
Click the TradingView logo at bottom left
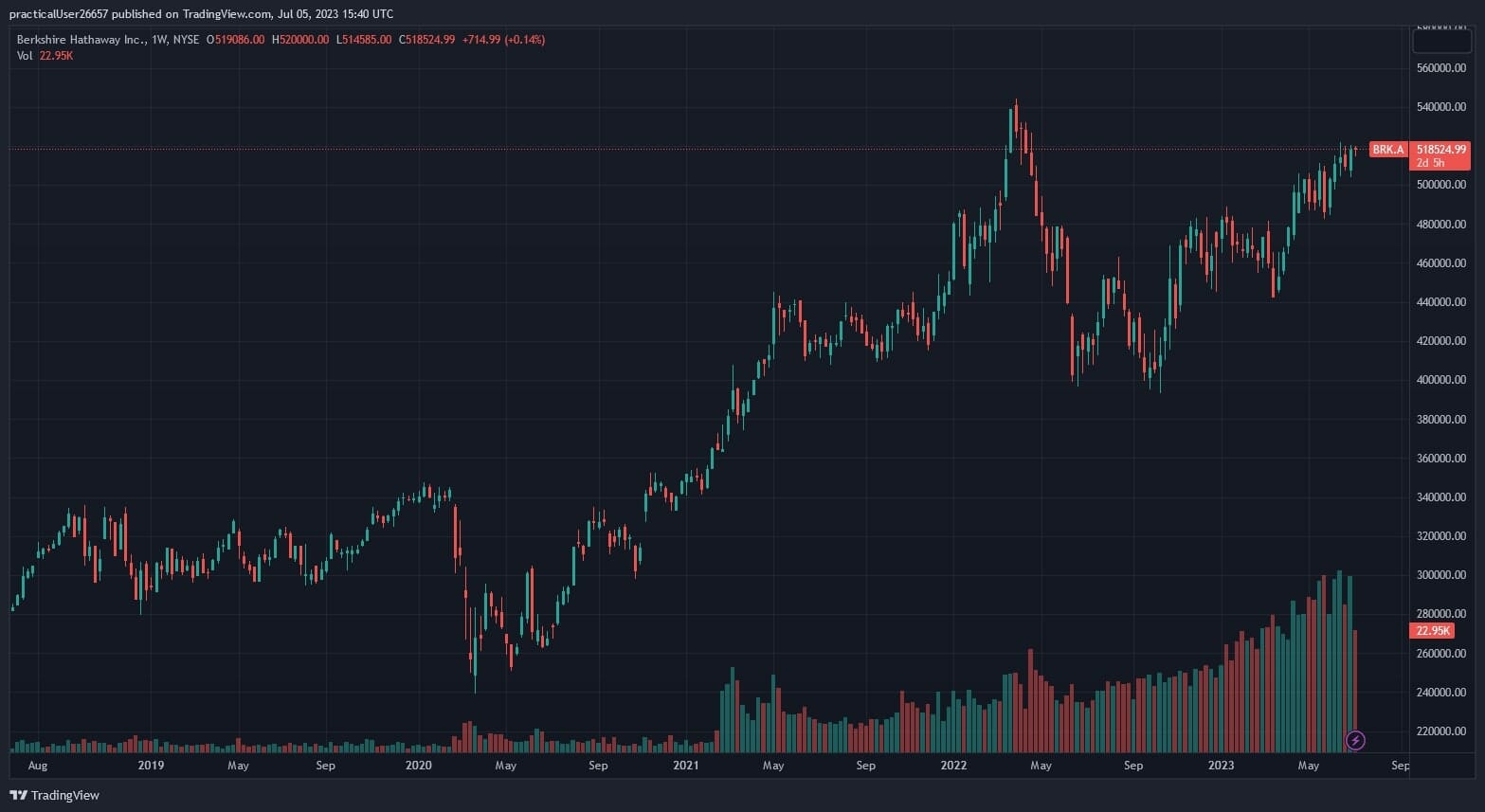pos(54,795)
